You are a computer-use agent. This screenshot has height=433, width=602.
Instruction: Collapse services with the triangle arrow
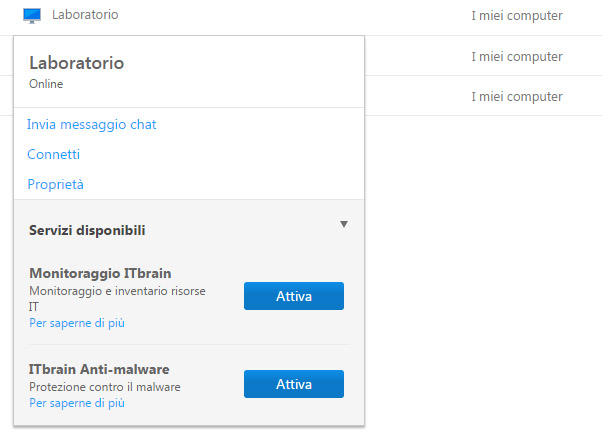pos(343,225)
